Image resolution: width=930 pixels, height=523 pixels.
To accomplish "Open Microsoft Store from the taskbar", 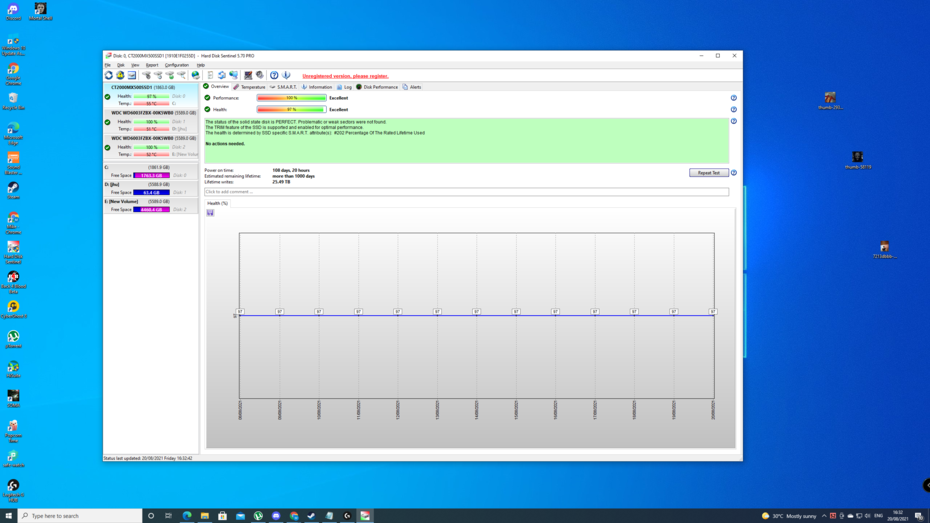I will pyautogui.click(x=222, y=516).
